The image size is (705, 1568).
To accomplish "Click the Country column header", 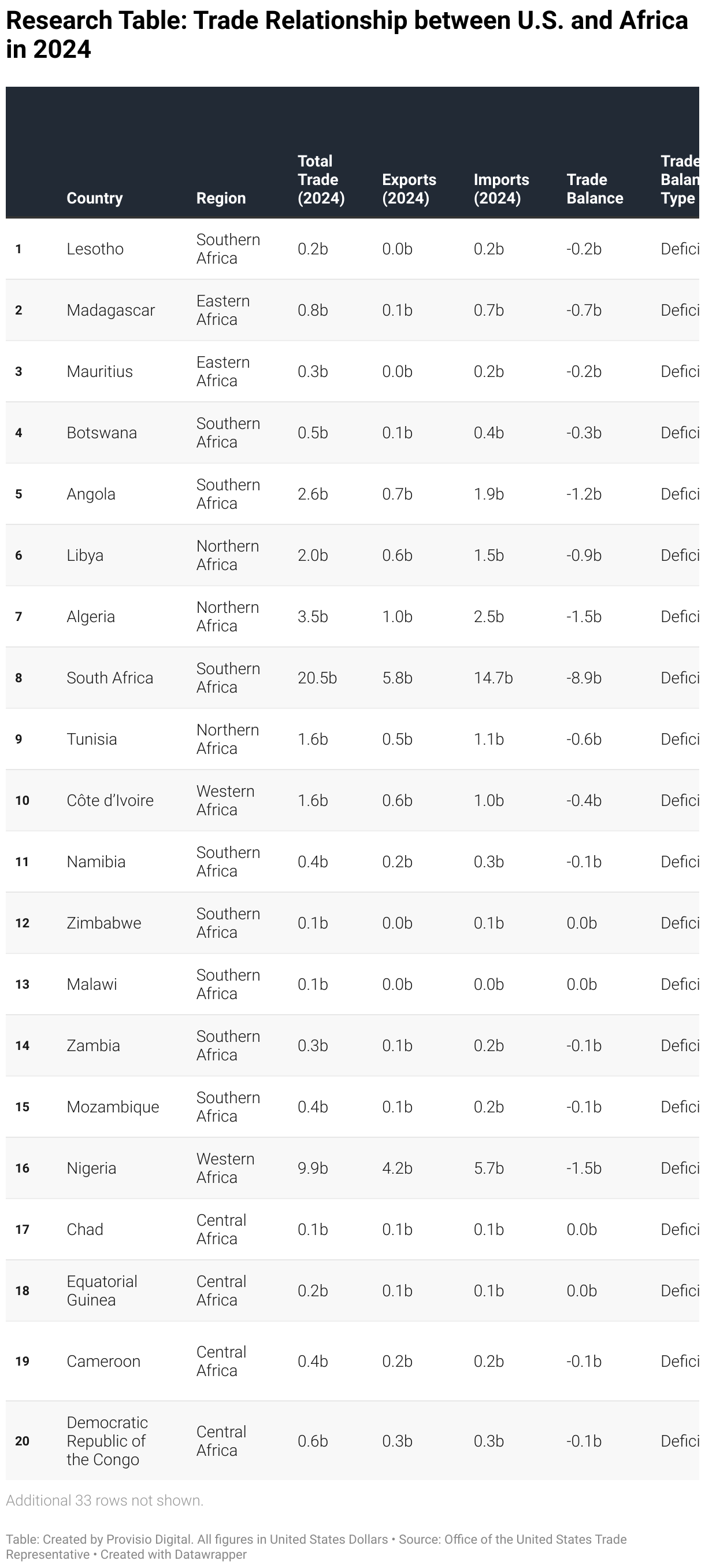I will 94,198.
